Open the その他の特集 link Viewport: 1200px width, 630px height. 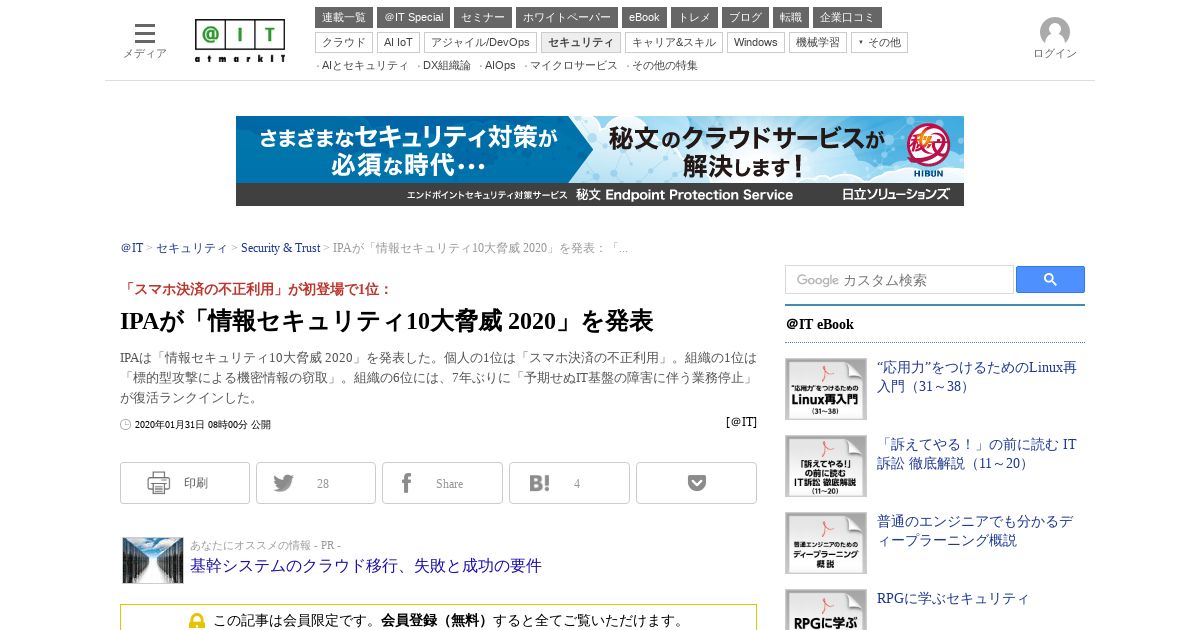(664, 65)
